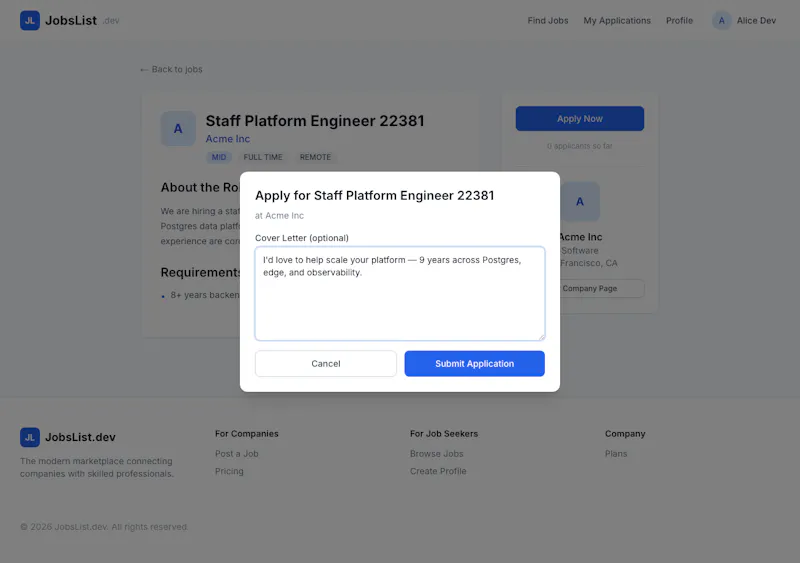800x563 pixels.
Task: Click the JobsList header brand name
Action: (x=71, y=20)
